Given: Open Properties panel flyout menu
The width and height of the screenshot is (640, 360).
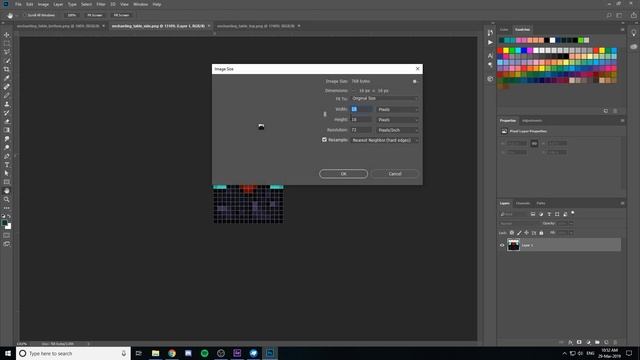Looking at the screenshot, I should 622,120.
